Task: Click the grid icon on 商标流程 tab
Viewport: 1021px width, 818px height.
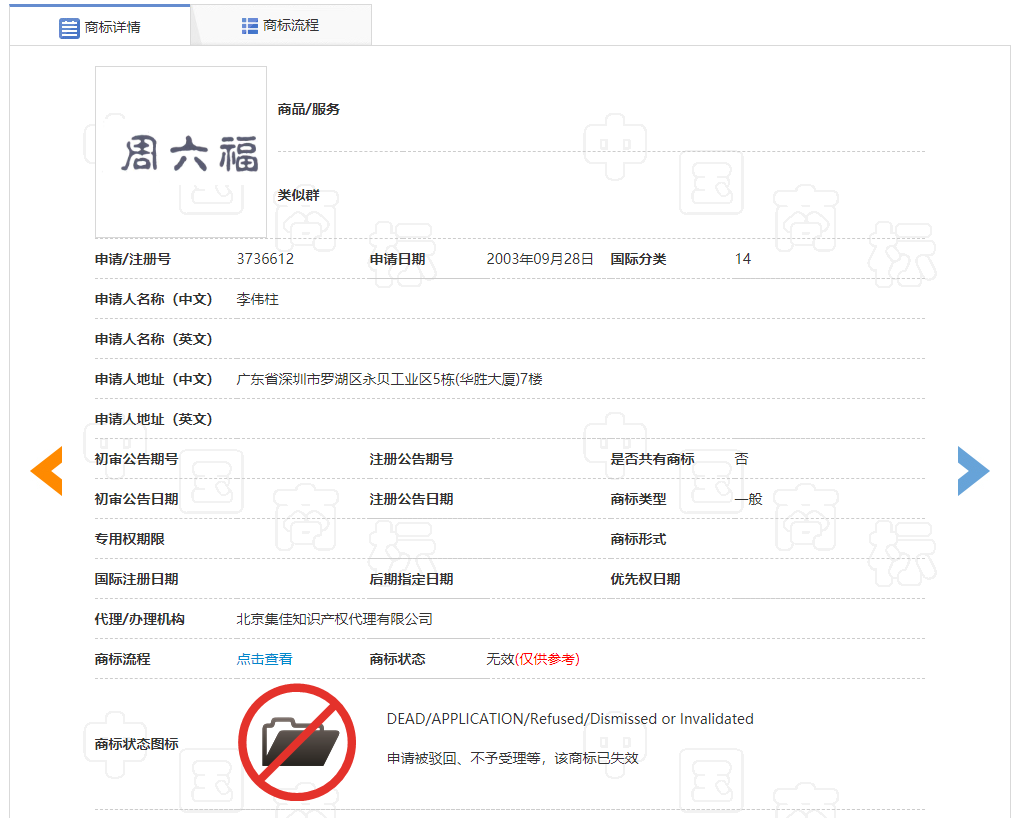Action: tap(250, 26)
